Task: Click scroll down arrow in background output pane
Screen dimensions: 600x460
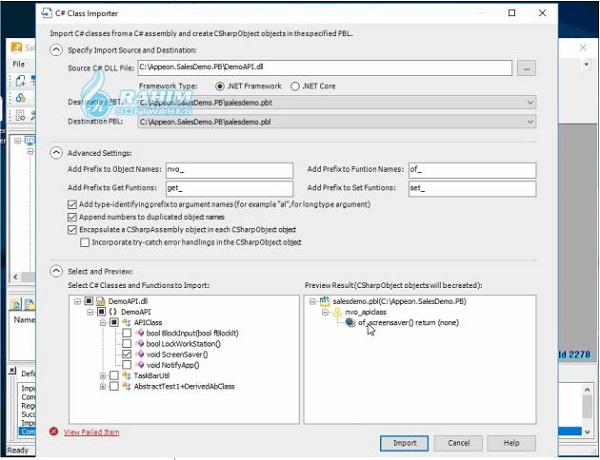Action: click(x=587, y=431)
